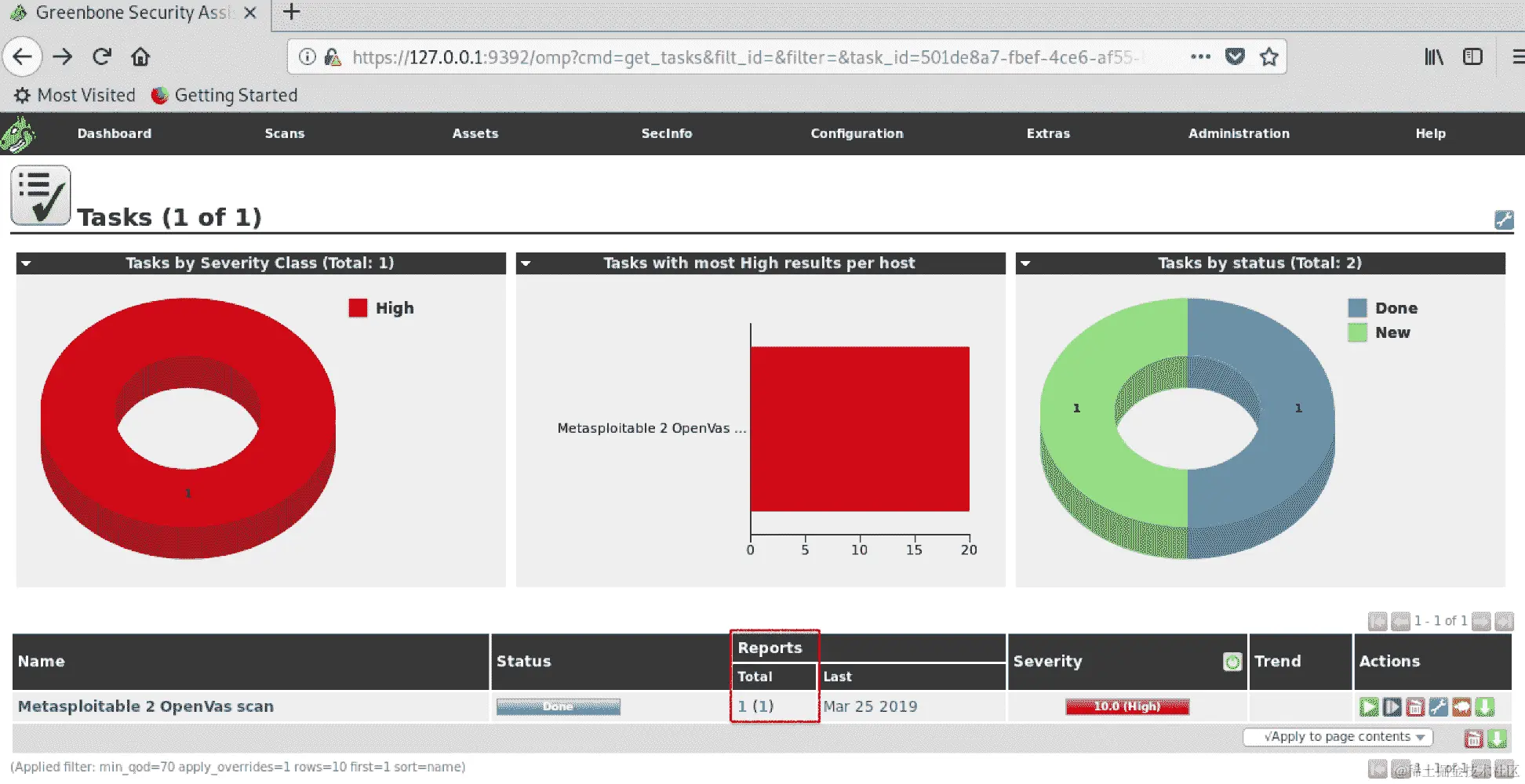Image resolution: width=1525 pixels, height=784 pixels.
Task: Open the Apply to page contents dropdown
Action: [1338, 737]
